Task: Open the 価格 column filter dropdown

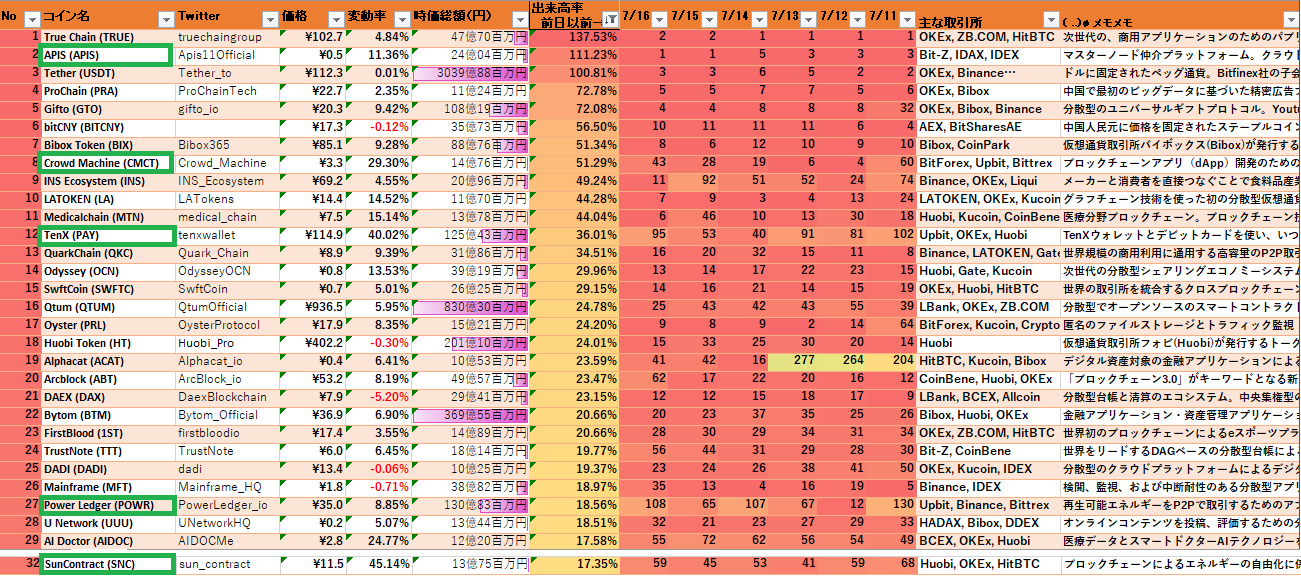Action: click(x=335, y=19)
